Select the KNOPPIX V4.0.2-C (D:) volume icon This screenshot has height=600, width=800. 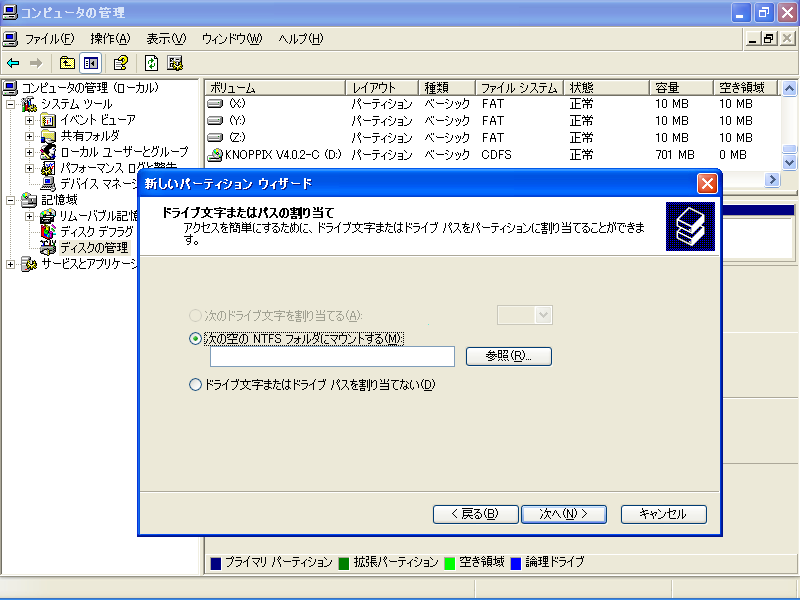(215, 155)
